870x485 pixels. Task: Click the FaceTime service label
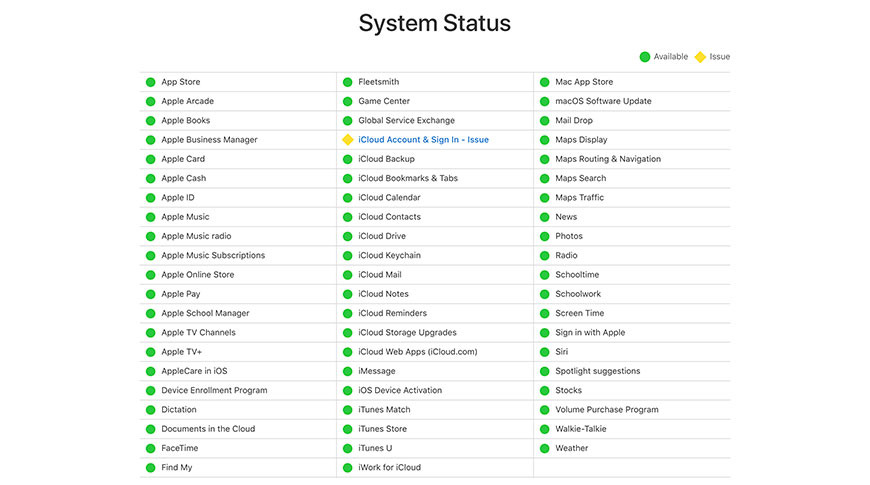pyautogui.click(x=180, y=448)
